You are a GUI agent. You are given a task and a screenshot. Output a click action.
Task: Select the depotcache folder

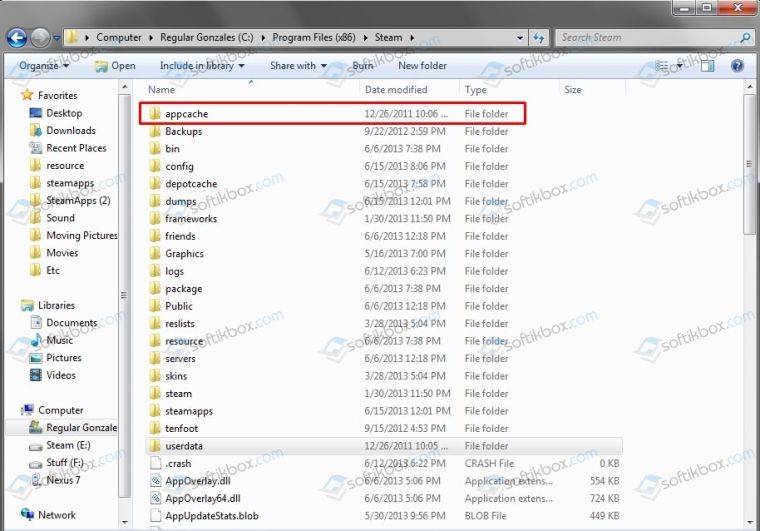coord(383,184)
